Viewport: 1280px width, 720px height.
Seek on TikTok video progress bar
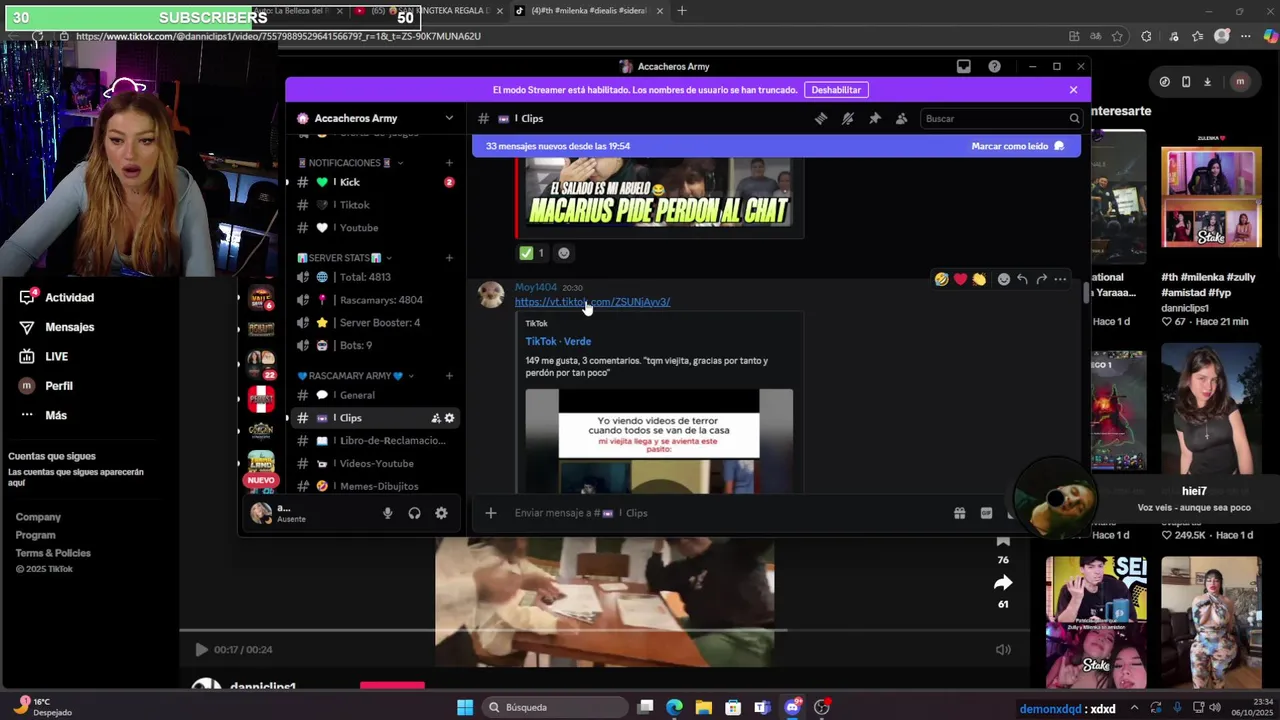pyautogui.click(x=605, y=630)
